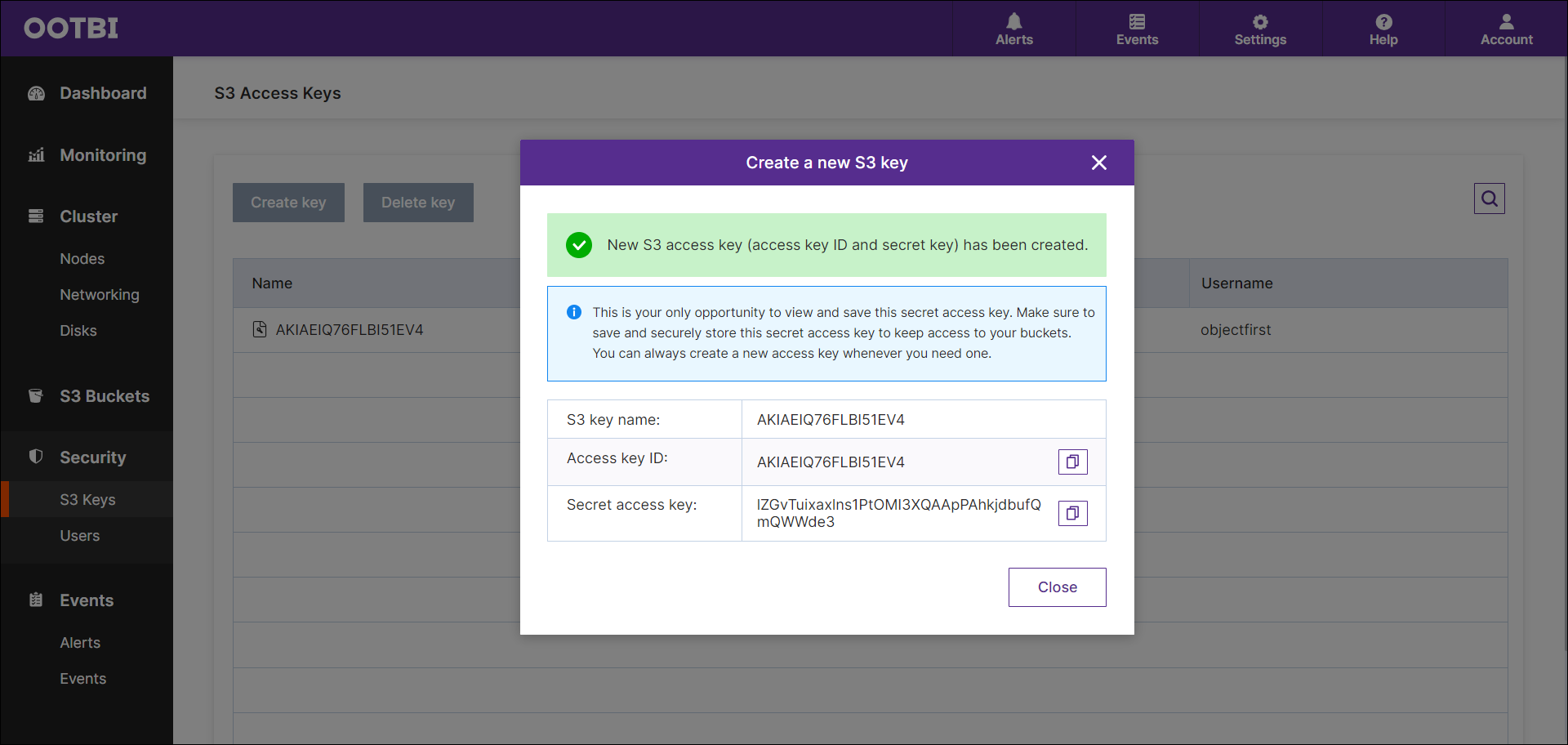Click the green success checkmark icon
1568x745 pixels.
point(579,245)
